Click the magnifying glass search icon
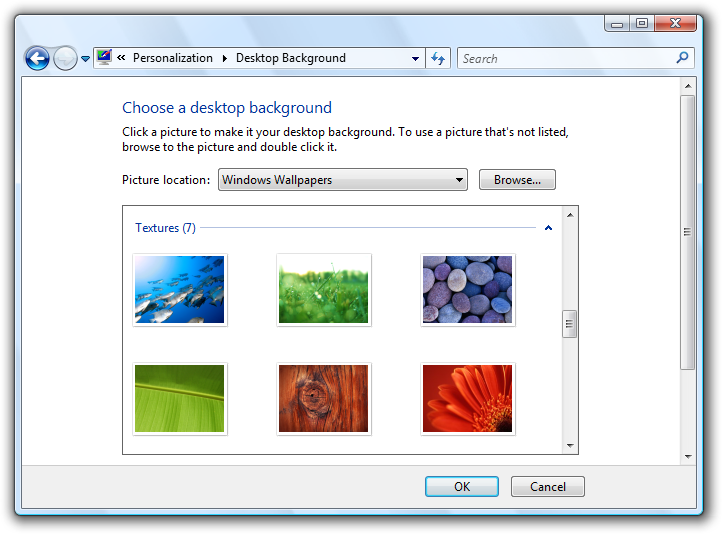 pyautogui.click(x=682, y=58)
